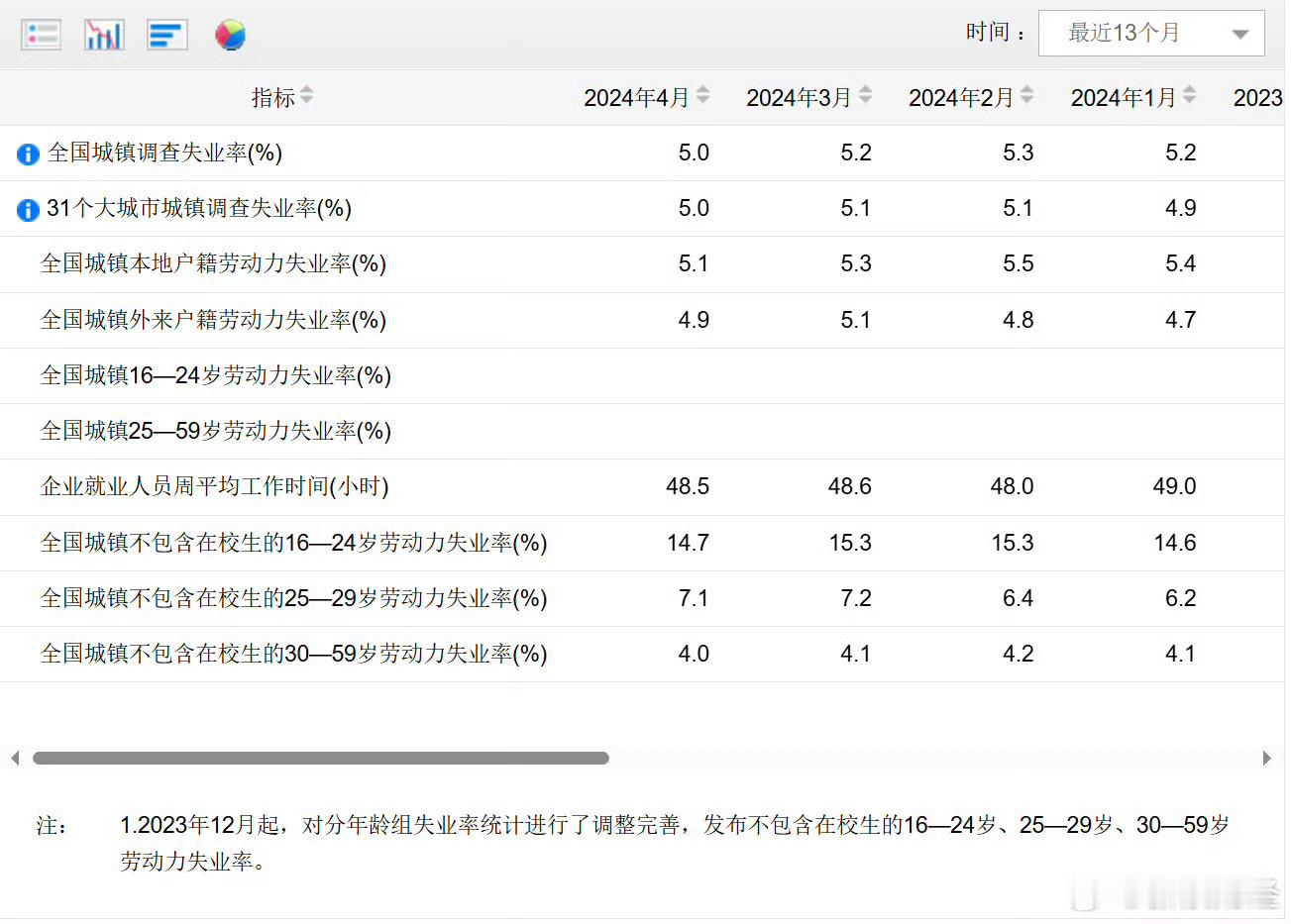
Task: Click the 4.2 value for ages 30—59
Action: click(1018, 654)
